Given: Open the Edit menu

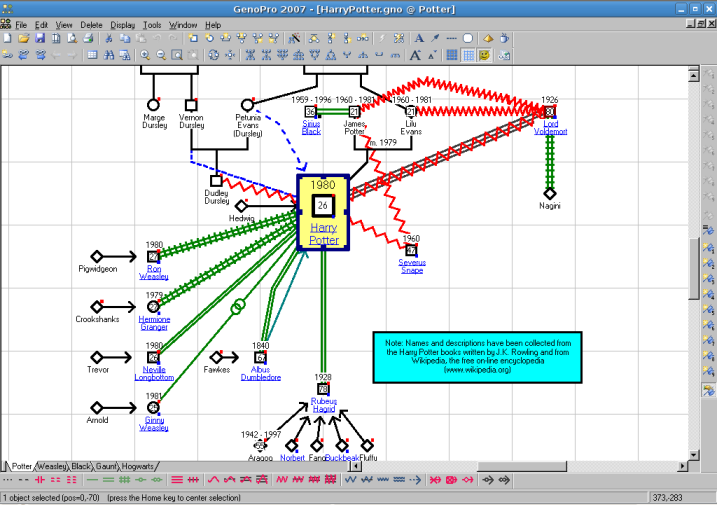Looking at the screenshot, I should [x=41, y=25].
